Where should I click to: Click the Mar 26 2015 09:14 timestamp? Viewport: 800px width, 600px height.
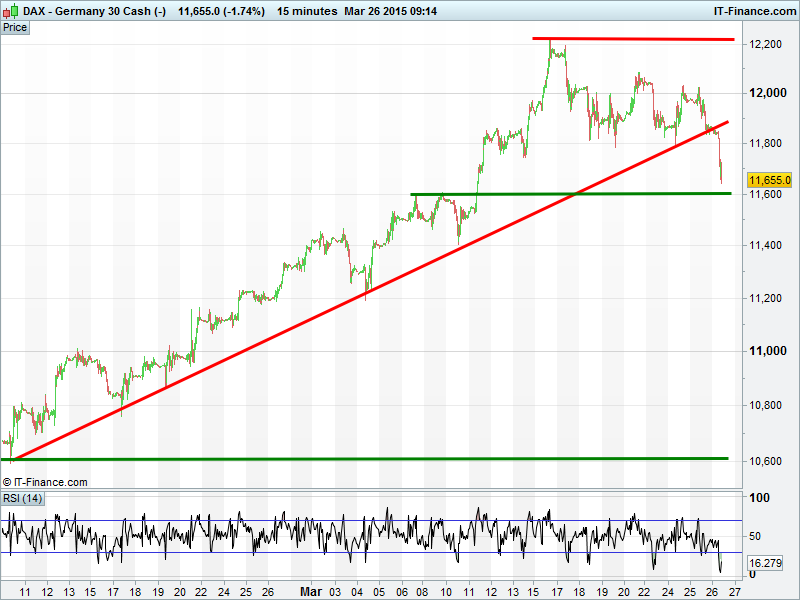pos(399,10)
